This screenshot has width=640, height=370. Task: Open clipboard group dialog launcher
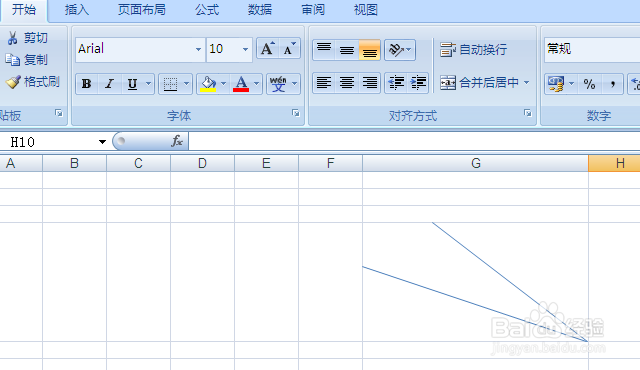[59, 113]
